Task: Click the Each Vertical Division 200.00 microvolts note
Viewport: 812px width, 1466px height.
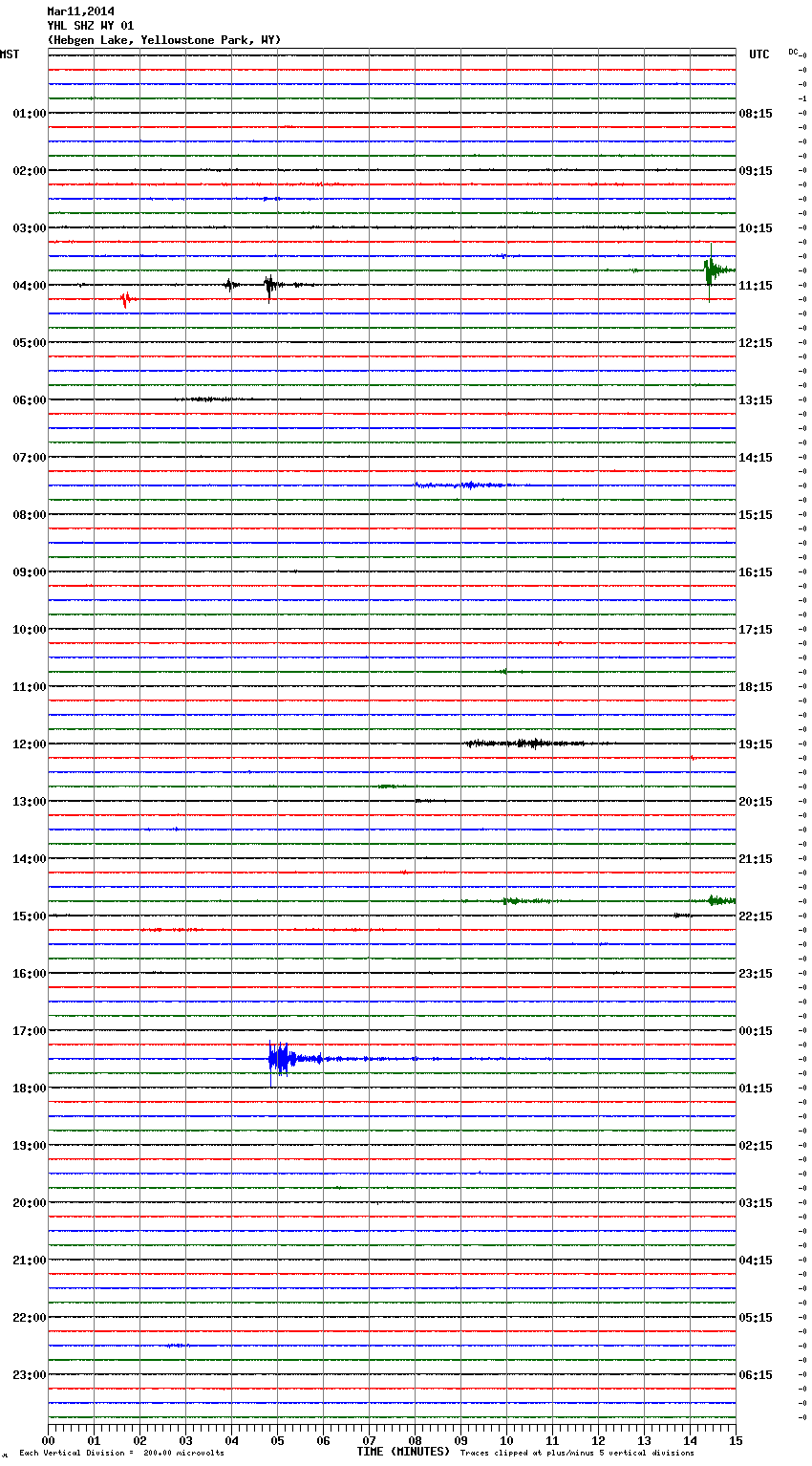Action: point(121,1454)
